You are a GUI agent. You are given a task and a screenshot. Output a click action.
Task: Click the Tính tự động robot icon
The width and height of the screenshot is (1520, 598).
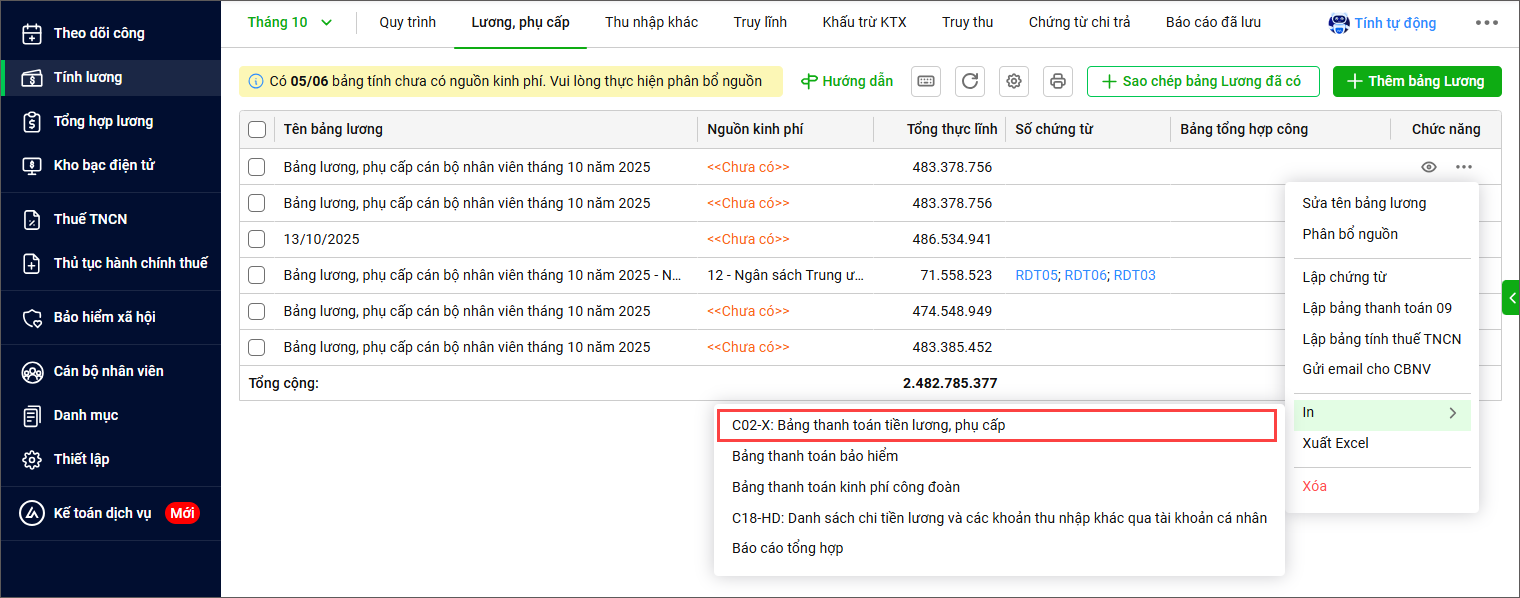[1338, 23]
